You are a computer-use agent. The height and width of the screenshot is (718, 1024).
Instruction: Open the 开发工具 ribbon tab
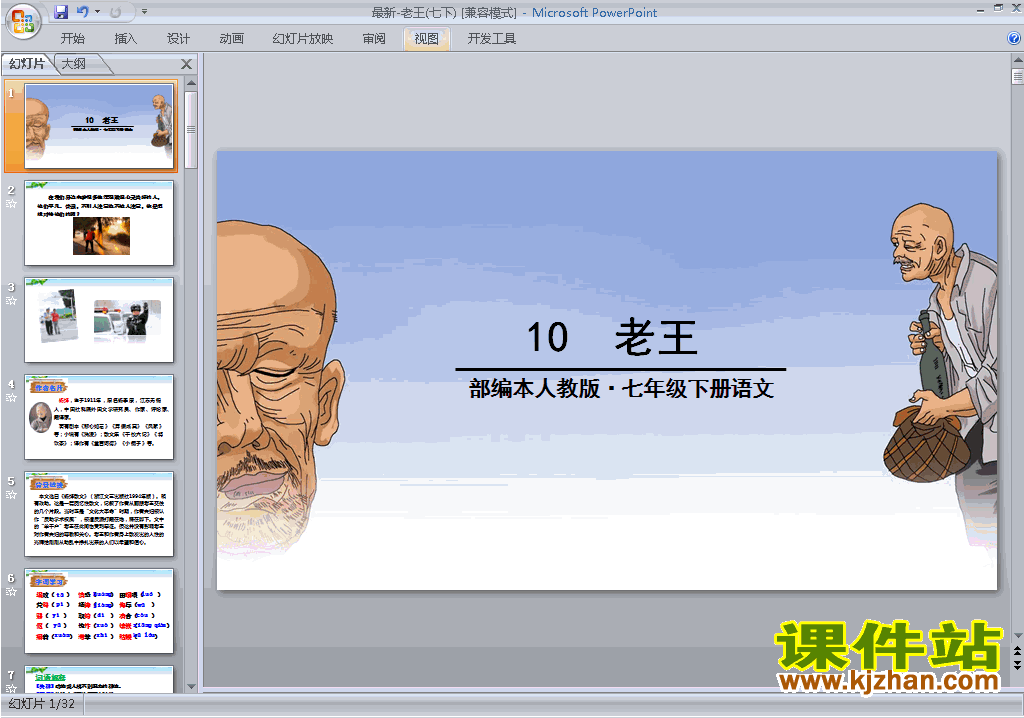[492, 39]
